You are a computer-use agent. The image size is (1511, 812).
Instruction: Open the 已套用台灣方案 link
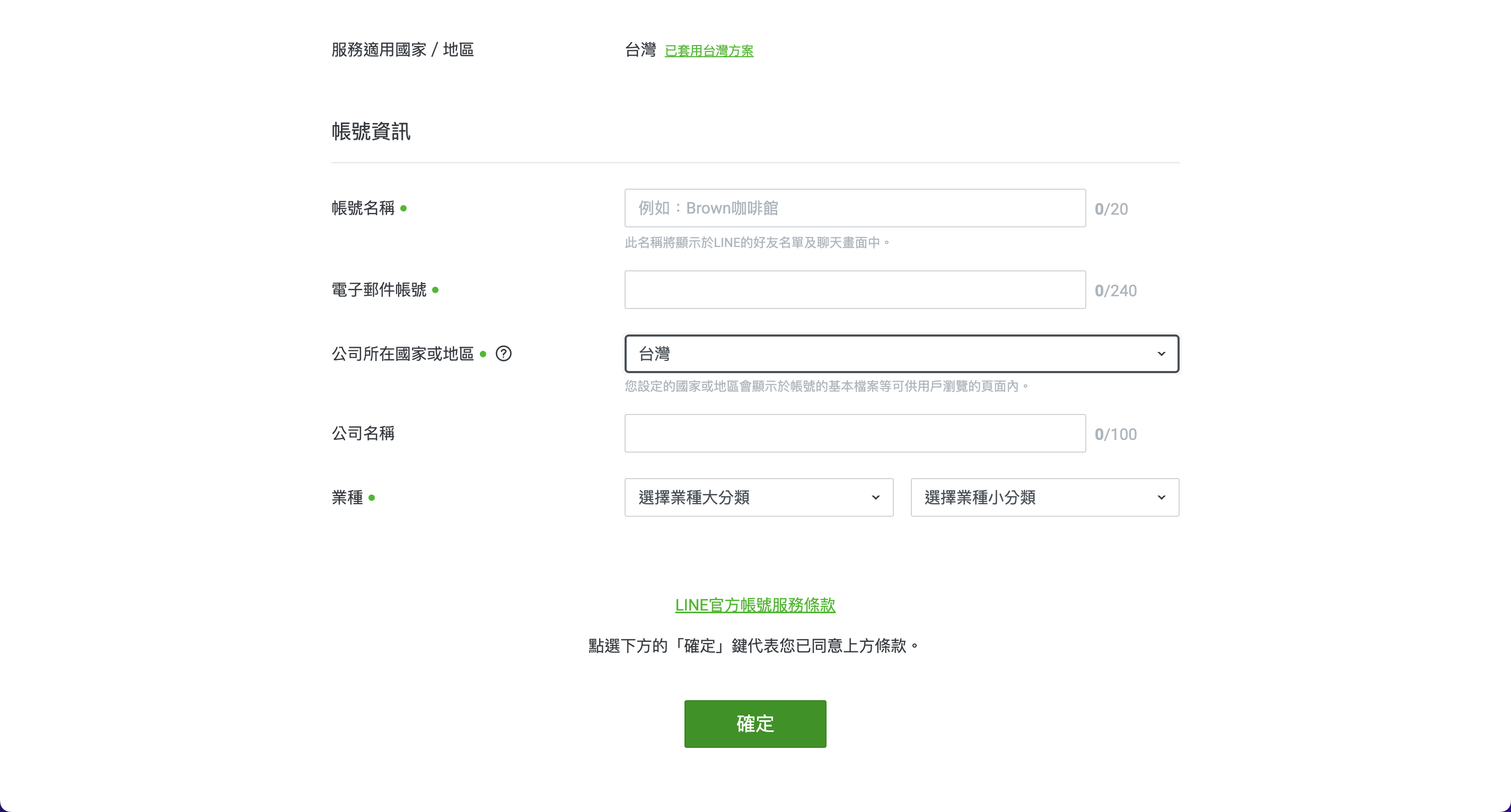(708, 50)
